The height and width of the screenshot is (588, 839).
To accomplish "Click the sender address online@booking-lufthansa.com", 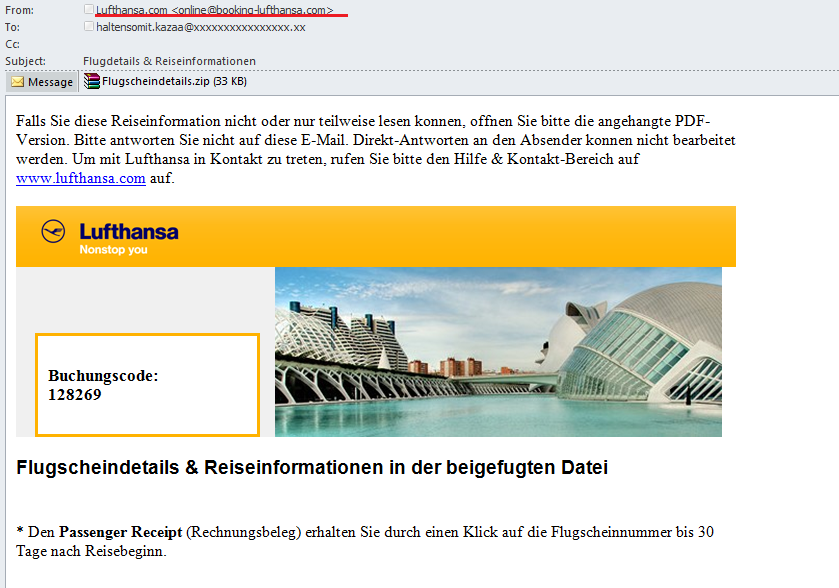I will tap(253, 10).
